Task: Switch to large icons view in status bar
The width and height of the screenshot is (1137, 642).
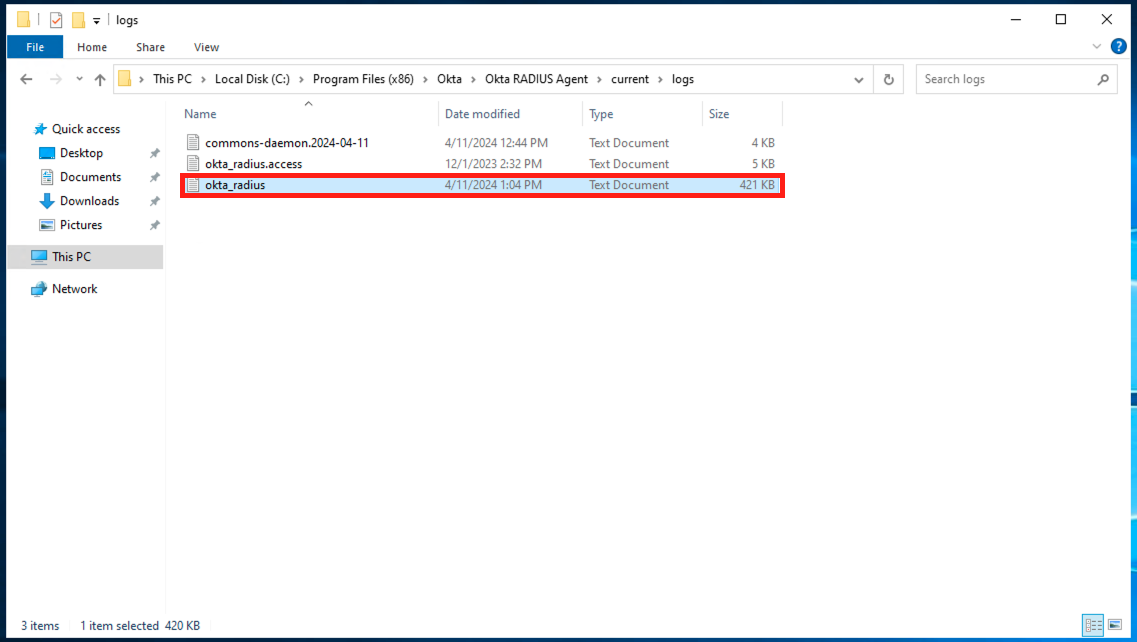Action: [1115, 625]
